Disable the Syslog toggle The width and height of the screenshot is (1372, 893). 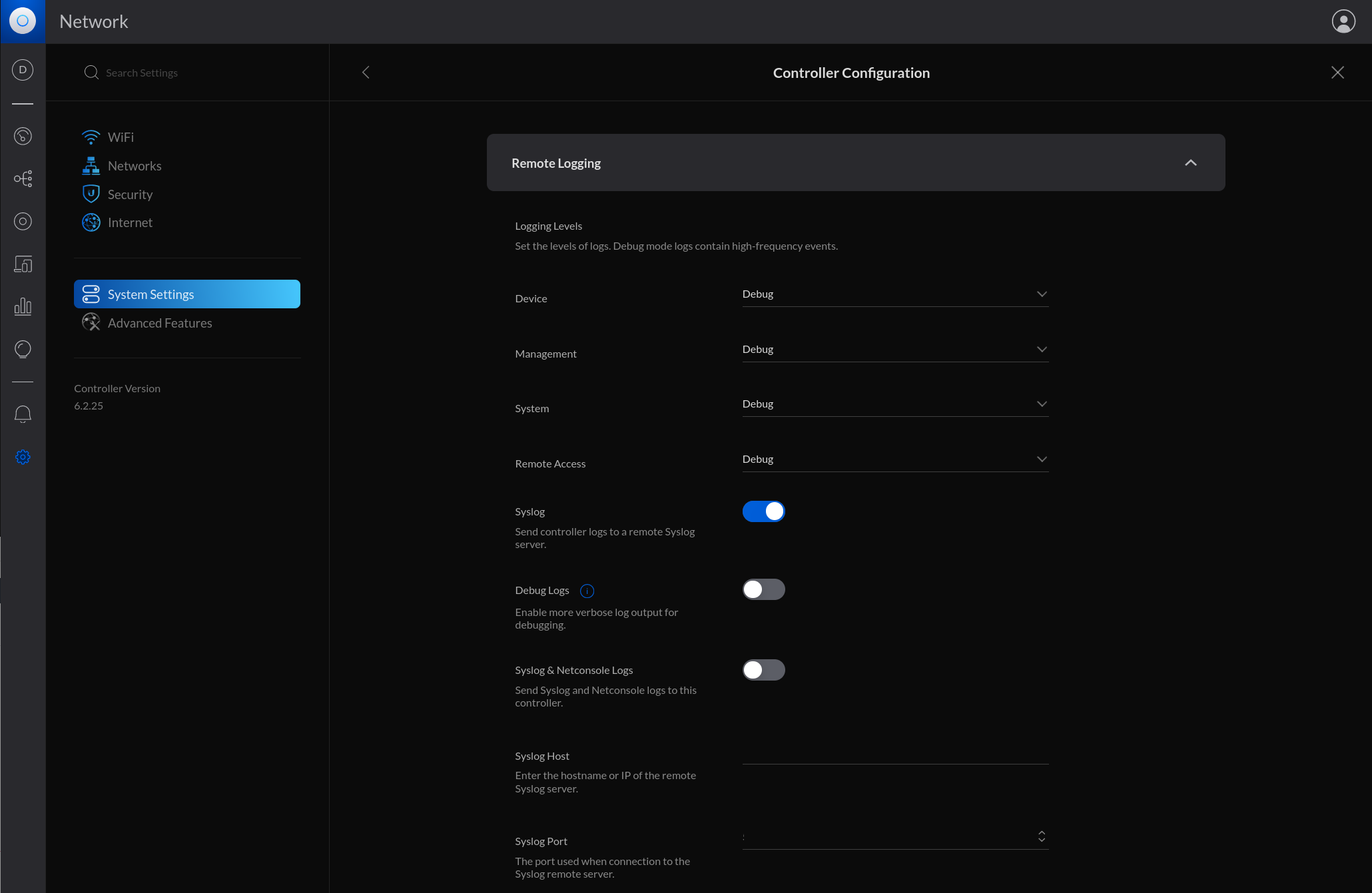(x=763, y=511)
